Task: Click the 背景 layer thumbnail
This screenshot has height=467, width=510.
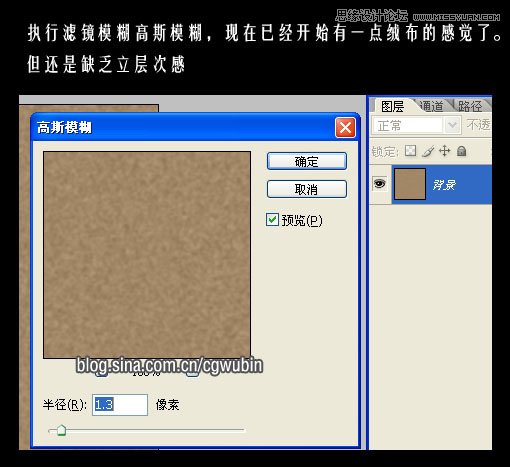Action: pyautogui.click(x=410, y=184)
